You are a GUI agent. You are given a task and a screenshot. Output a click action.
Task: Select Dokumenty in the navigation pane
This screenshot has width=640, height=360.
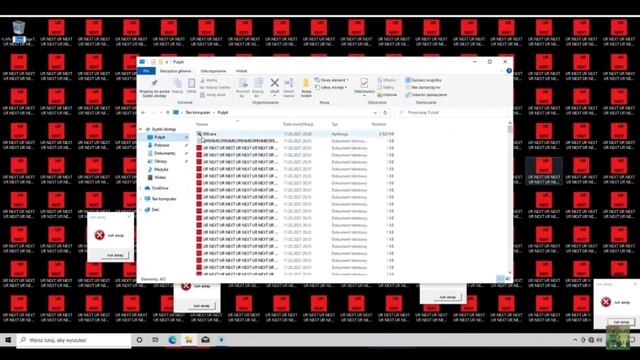tap(164, 153)
